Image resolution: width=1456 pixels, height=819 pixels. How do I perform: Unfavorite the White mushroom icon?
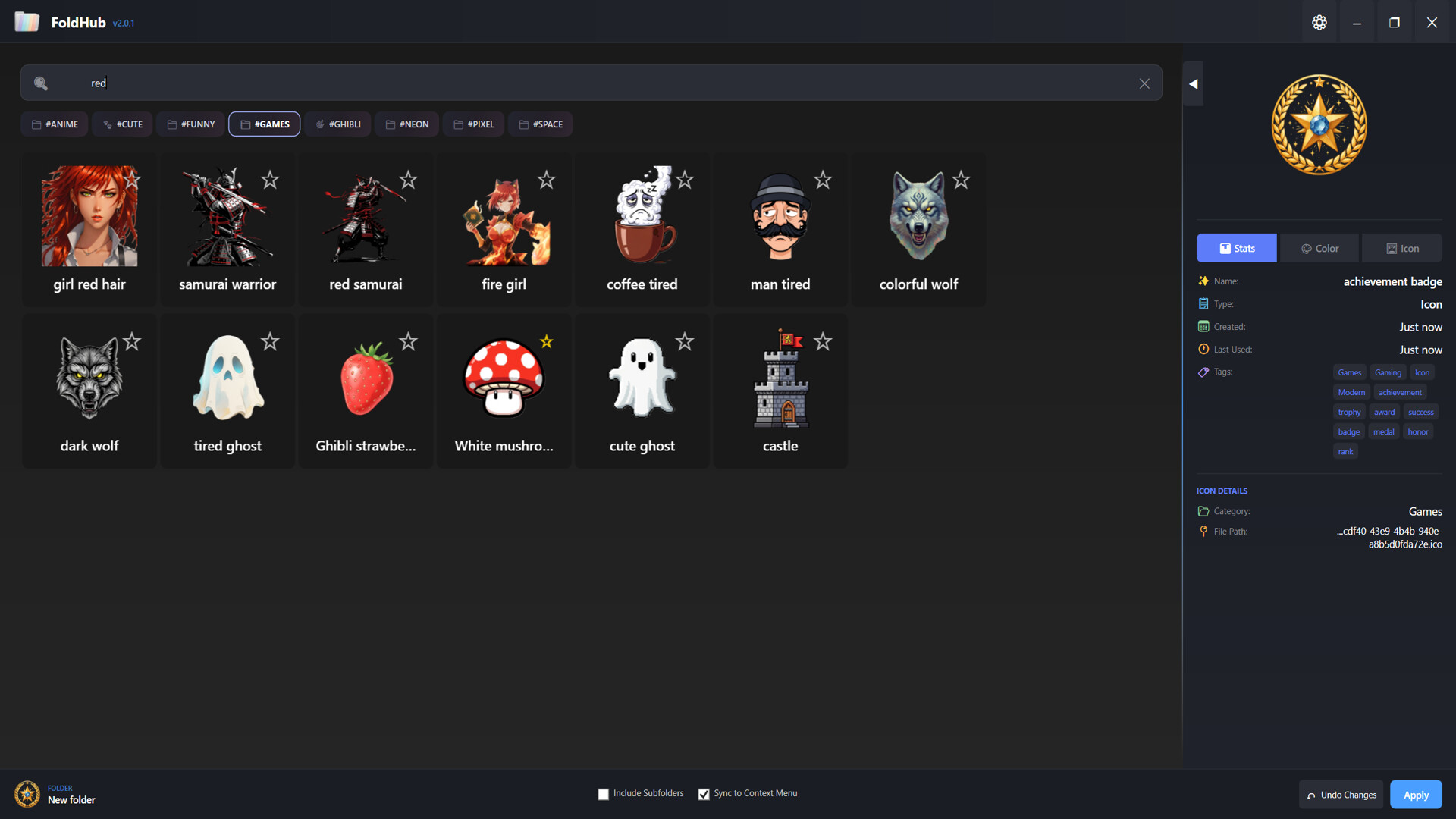click(x=546, y=342)
